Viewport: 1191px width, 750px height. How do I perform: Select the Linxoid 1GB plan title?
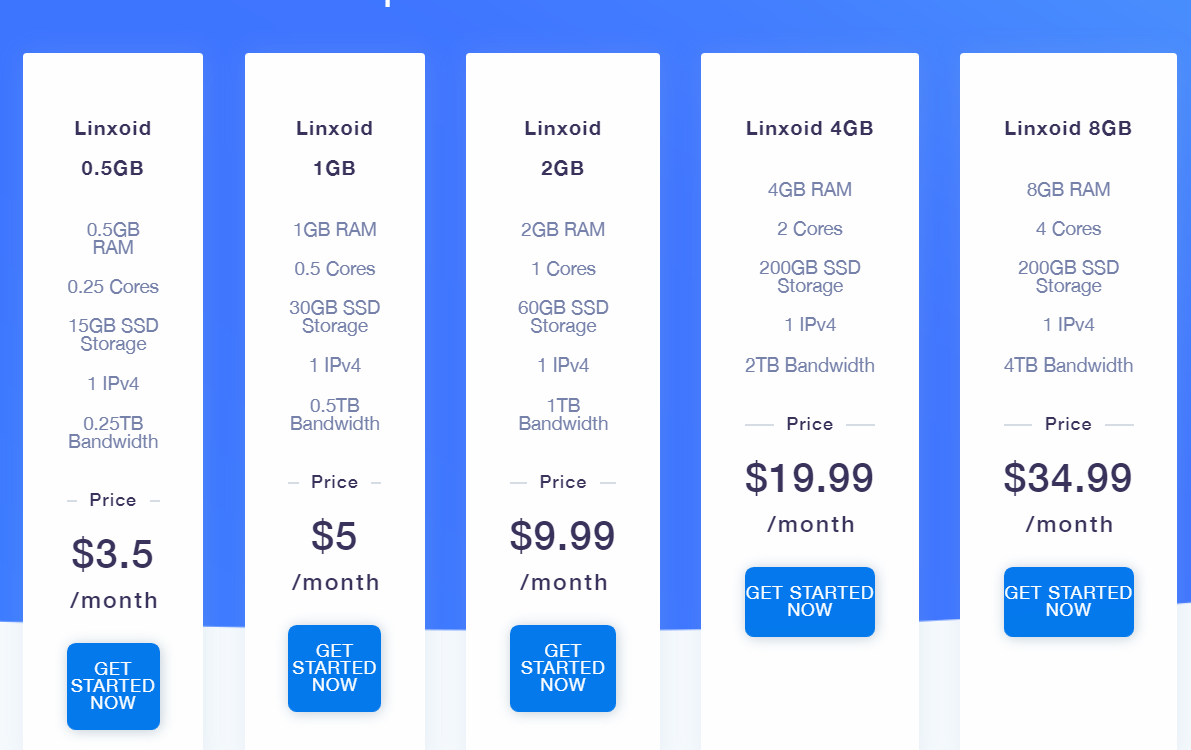[334, 148]
